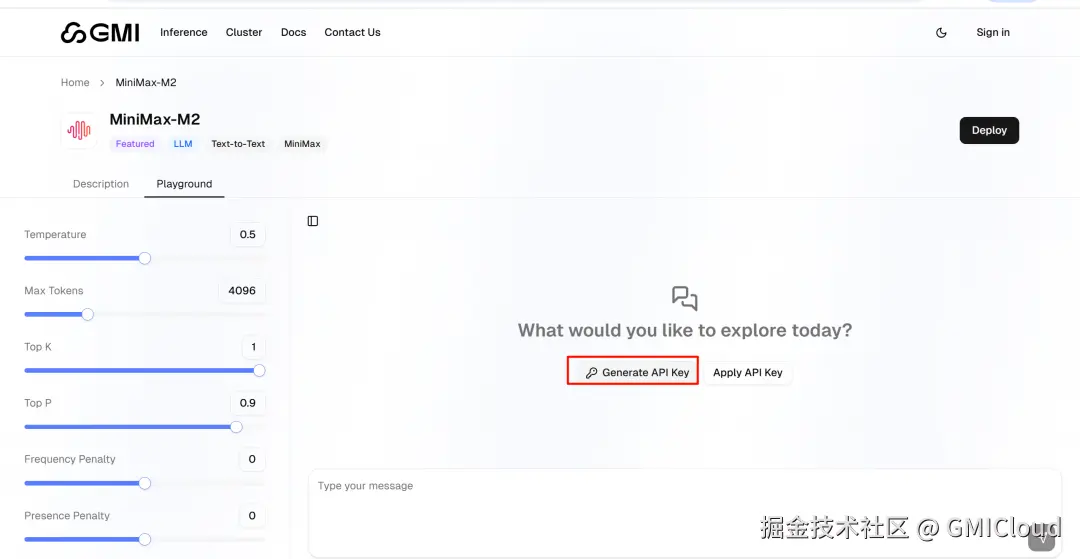This screenshot has width=1080, height=559.
Task: Click Apply API Key button
Action: pyautogui.click(x=747, y=372)
